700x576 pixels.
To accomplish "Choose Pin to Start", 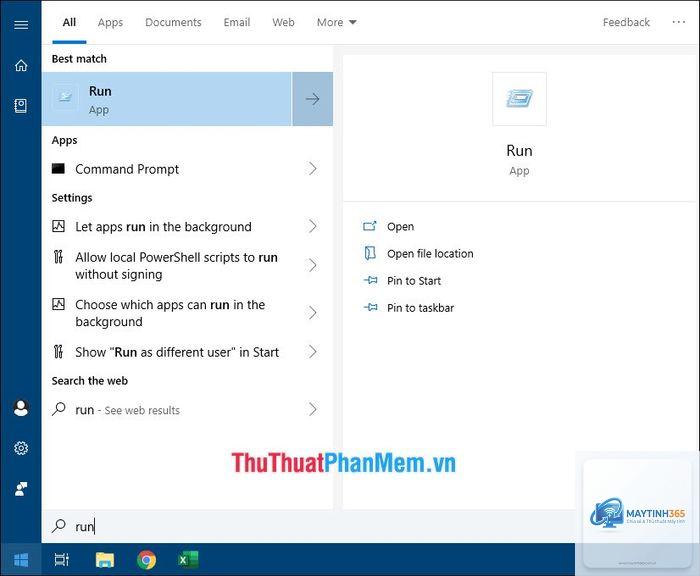I will 414,281.
